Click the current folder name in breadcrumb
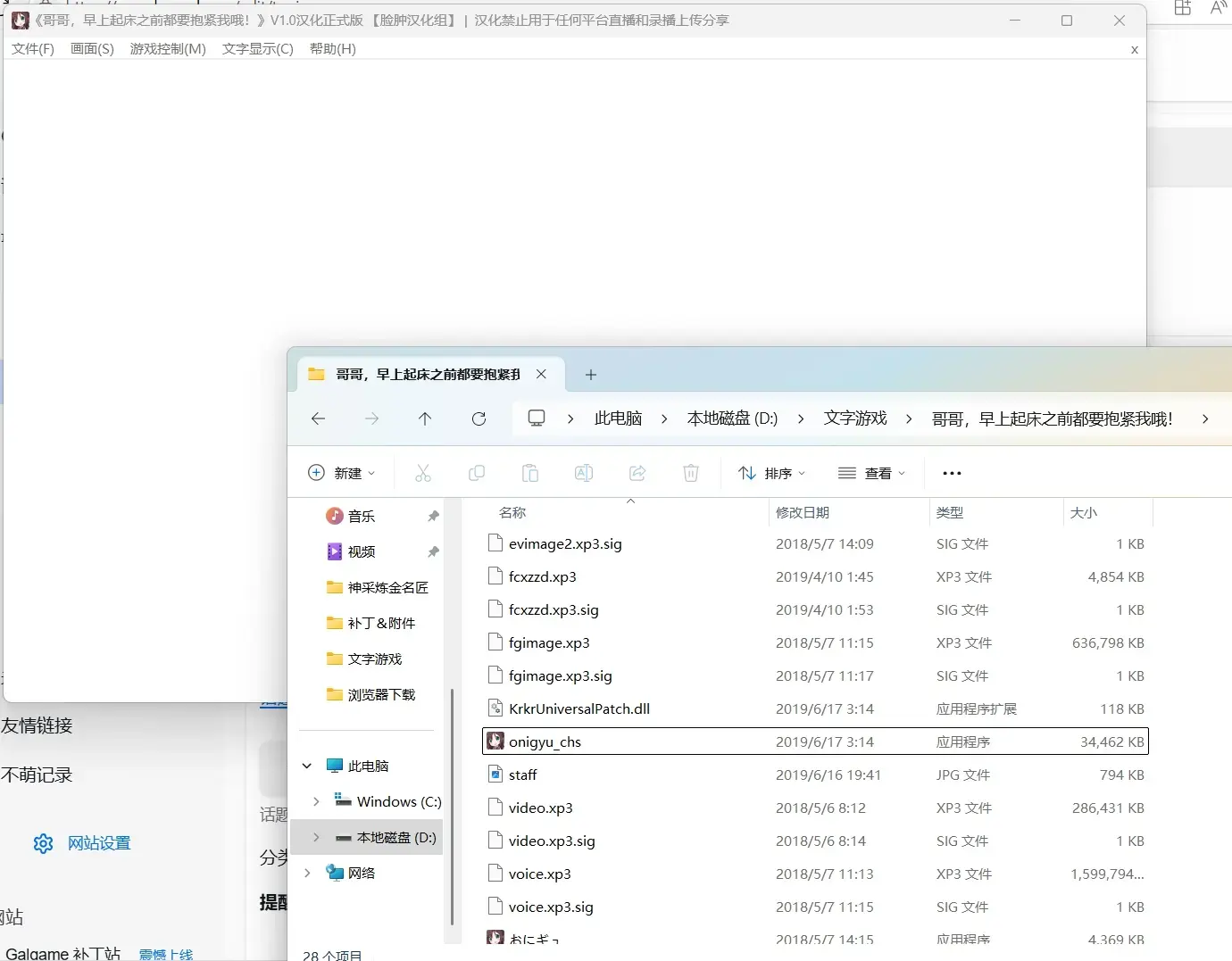 (1053, 418)
